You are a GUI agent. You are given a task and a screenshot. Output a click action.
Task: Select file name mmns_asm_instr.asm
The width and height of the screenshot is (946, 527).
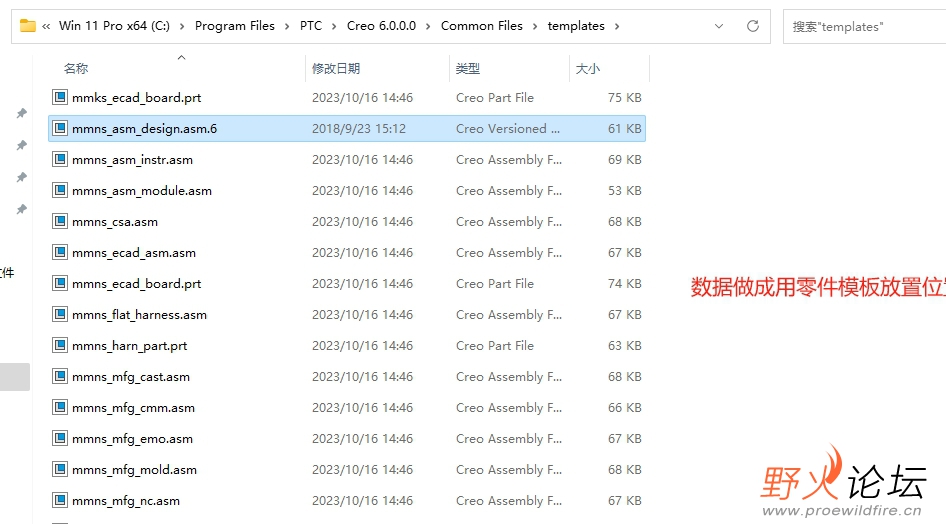click(132, 160)
